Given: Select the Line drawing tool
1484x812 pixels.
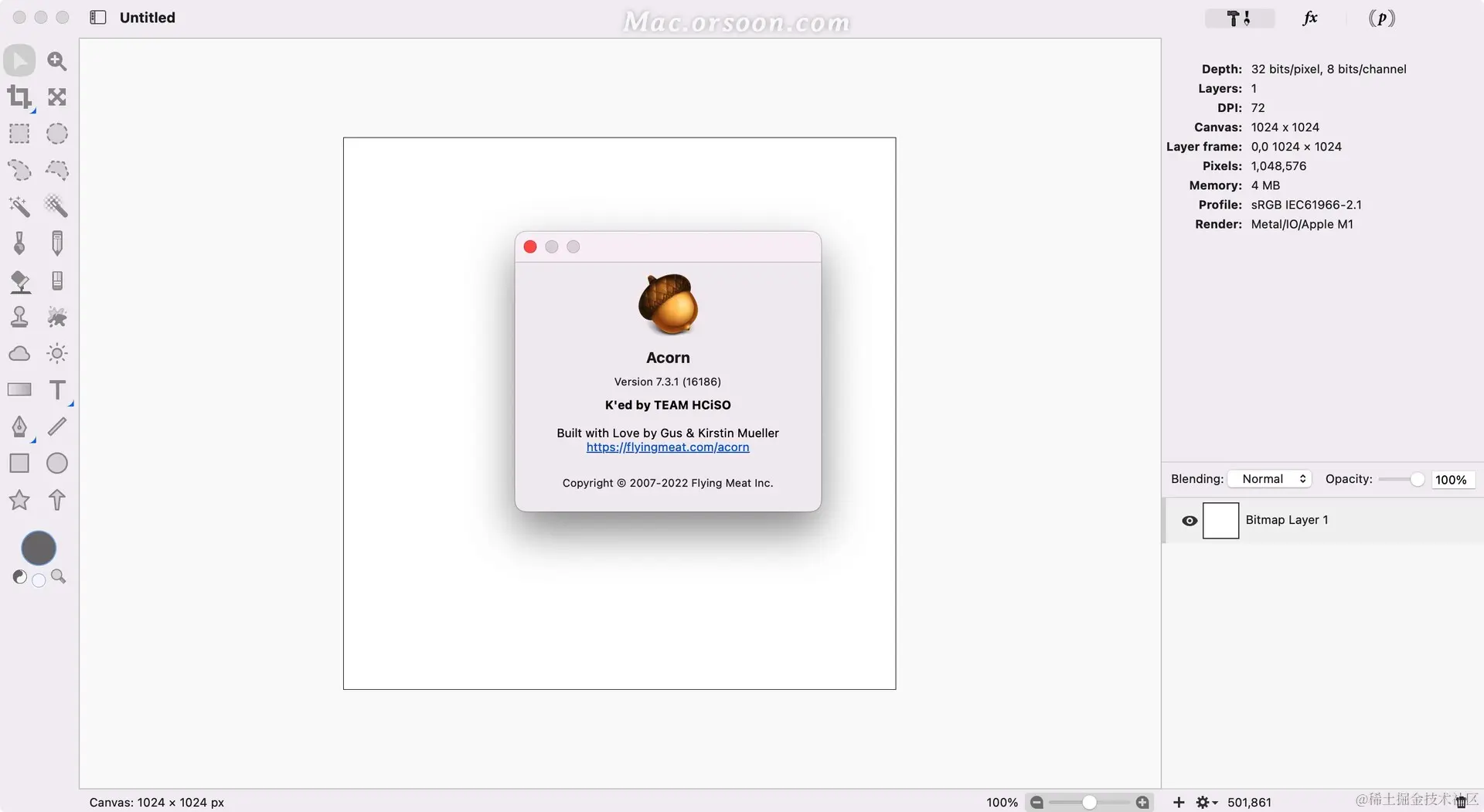Looking at the screenshot, I should pos(57,426).
